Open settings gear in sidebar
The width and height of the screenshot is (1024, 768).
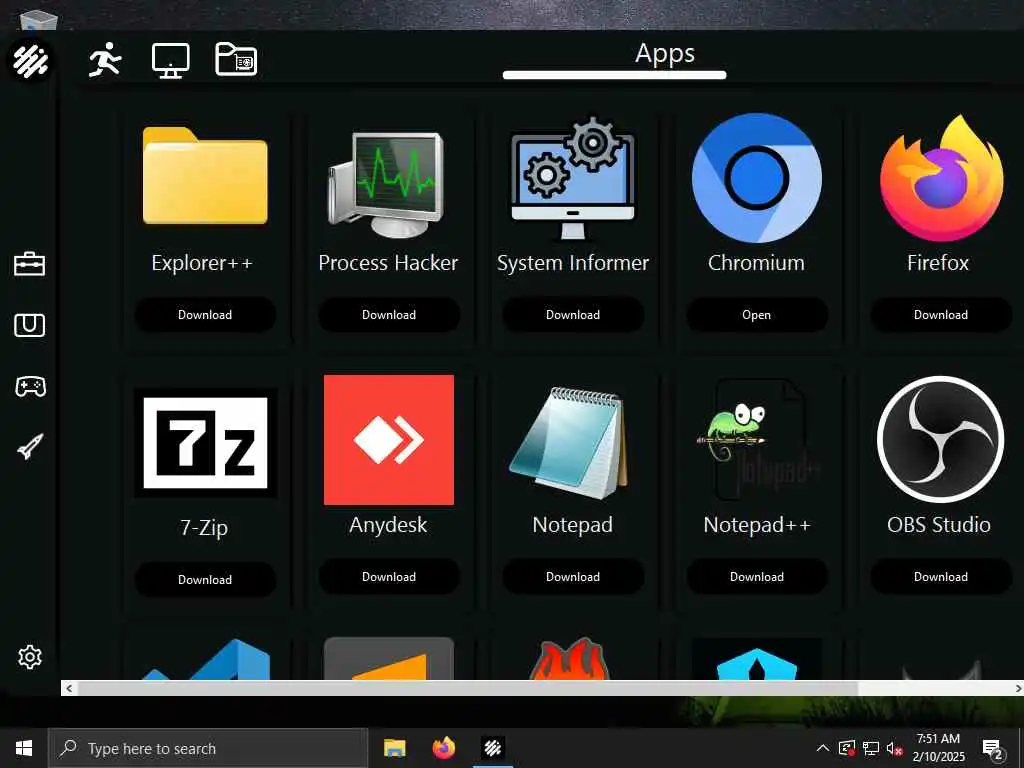(30, 657)
